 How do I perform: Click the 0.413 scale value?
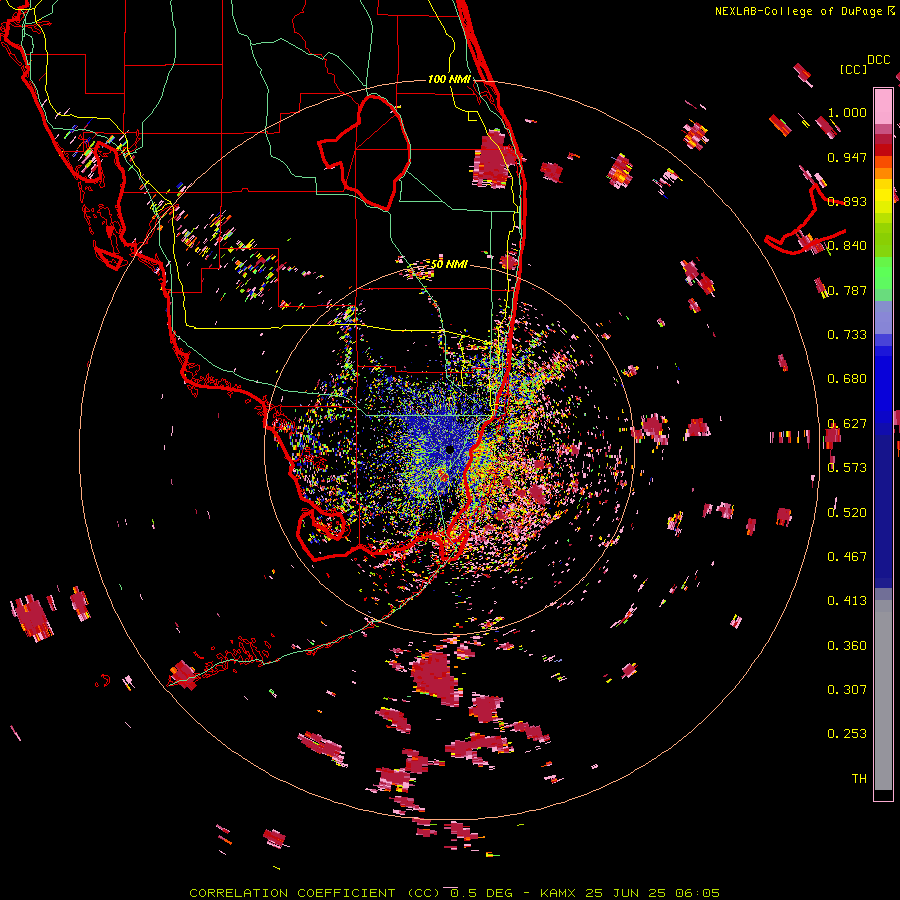[847, 601]
